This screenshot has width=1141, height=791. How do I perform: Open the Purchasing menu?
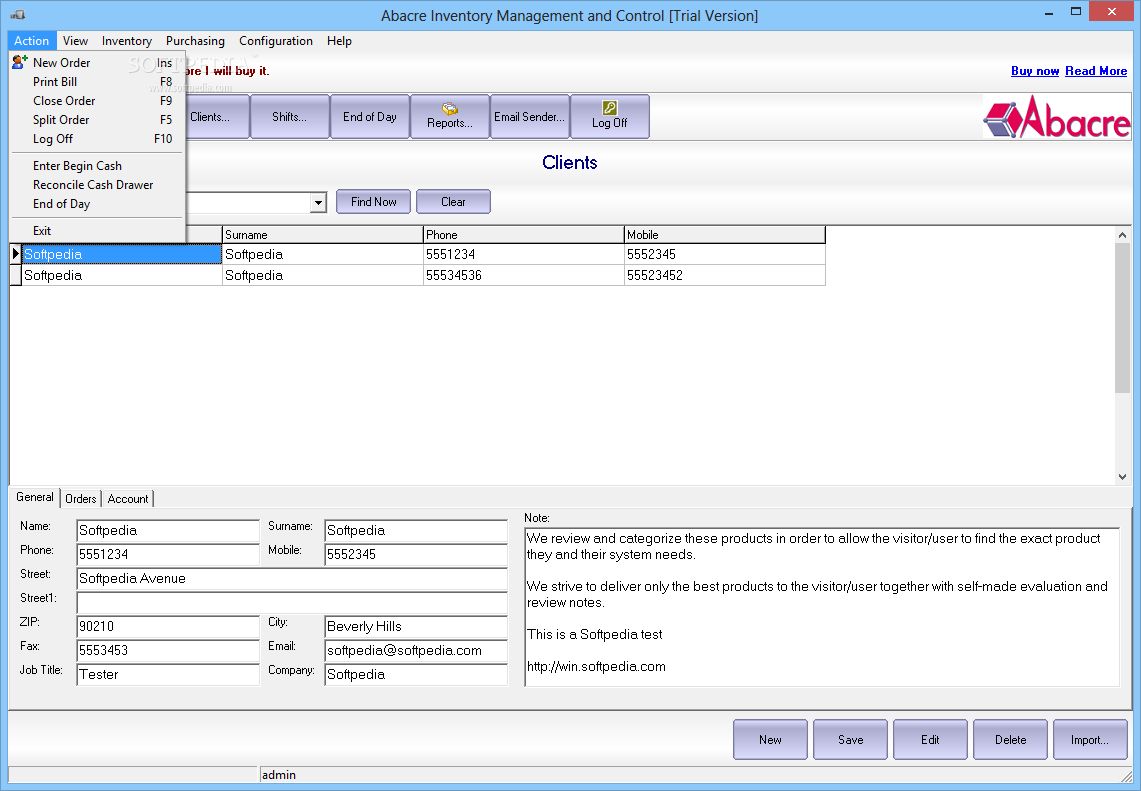point(195,41)
